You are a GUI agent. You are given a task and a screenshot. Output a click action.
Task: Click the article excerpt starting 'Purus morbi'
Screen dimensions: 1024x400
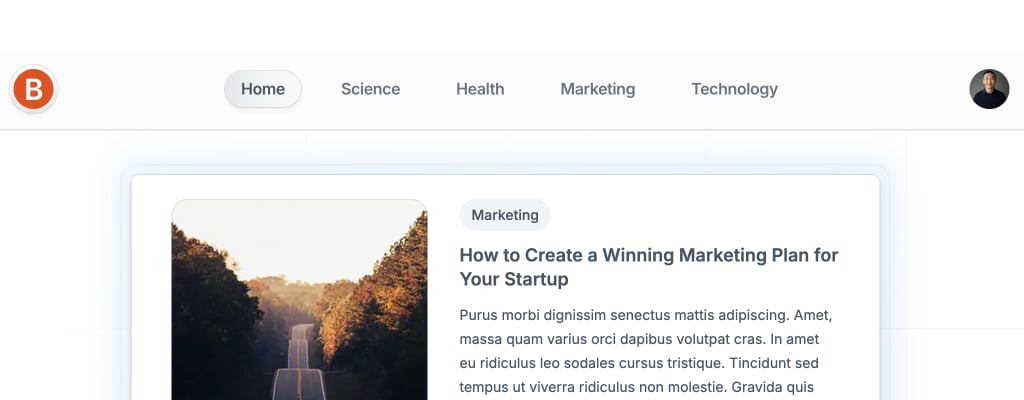coord(645,314)
